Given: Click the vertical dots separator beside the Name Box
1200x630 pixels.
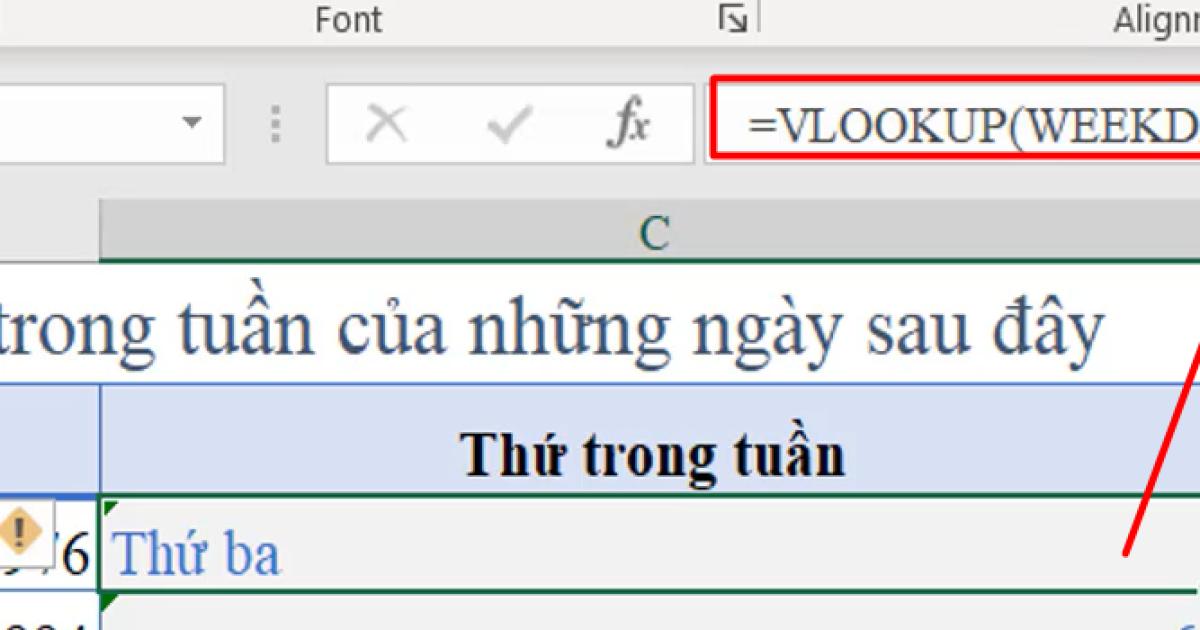Looking at the screenshot, I should coord(275,123).
